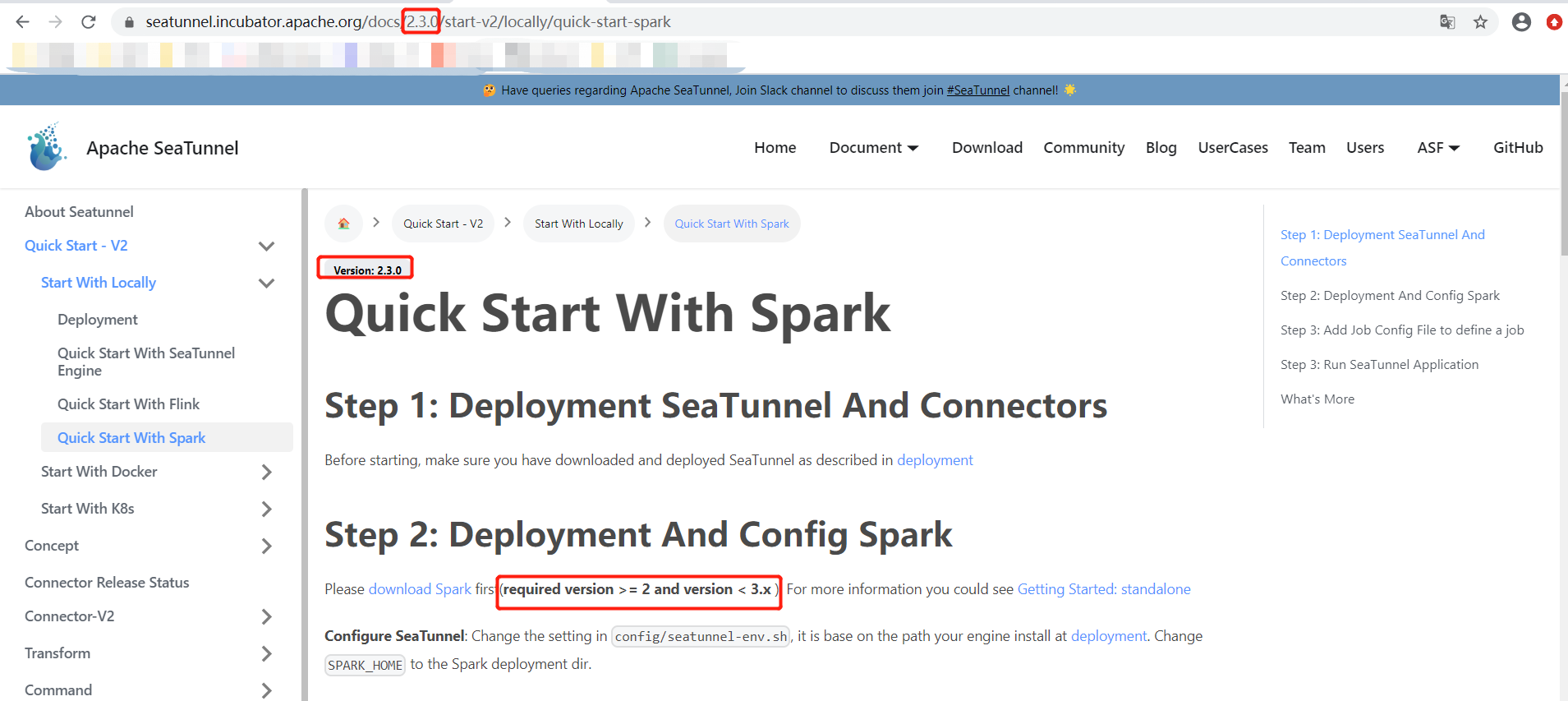Open the translate page icon
The width and height of the screenshot is (1568, 701).
click(x=1447, y=22)
